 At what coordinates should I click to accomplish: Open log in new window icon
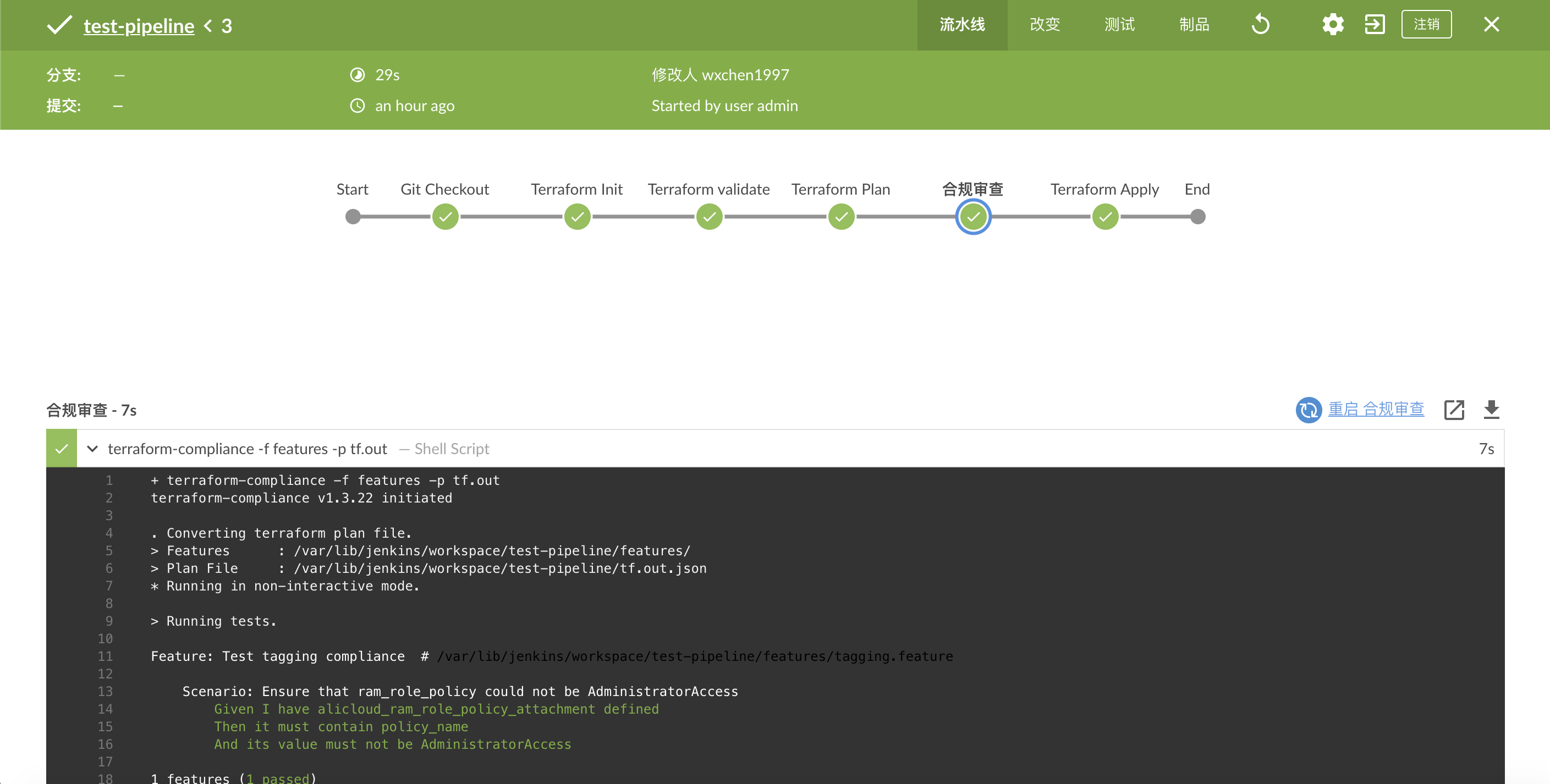(x=1454, y=410)
